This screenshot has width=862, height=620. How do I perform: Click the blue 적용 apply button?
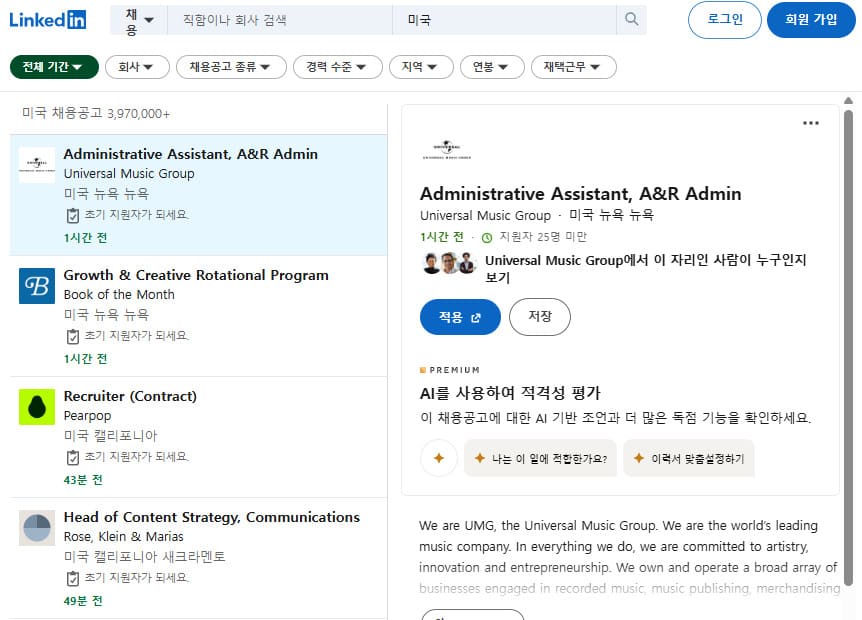coord(460,317)
